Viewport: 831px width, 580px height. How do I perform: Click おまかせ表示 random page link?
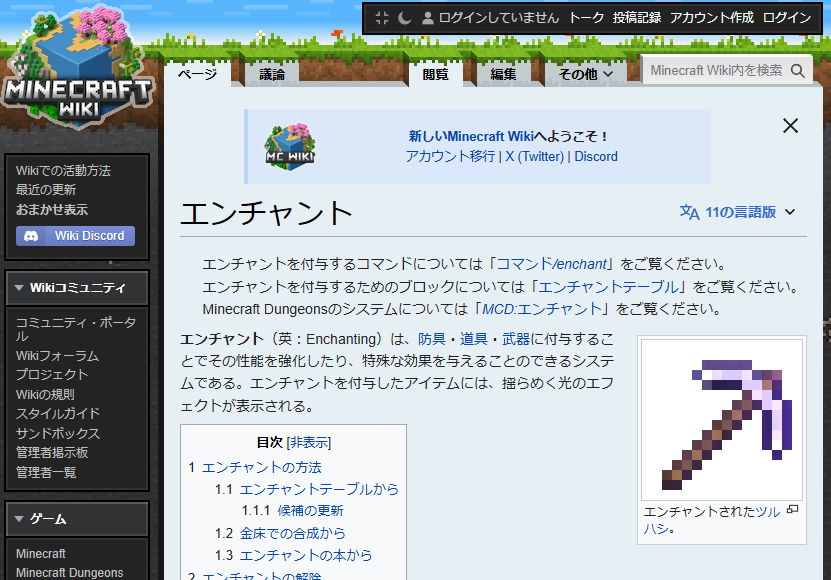click(x=52, y=209)
